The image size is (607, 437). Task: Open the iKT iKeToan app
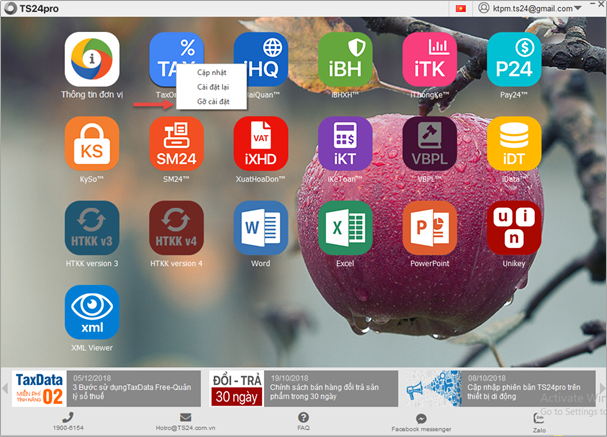coord(345,144)
